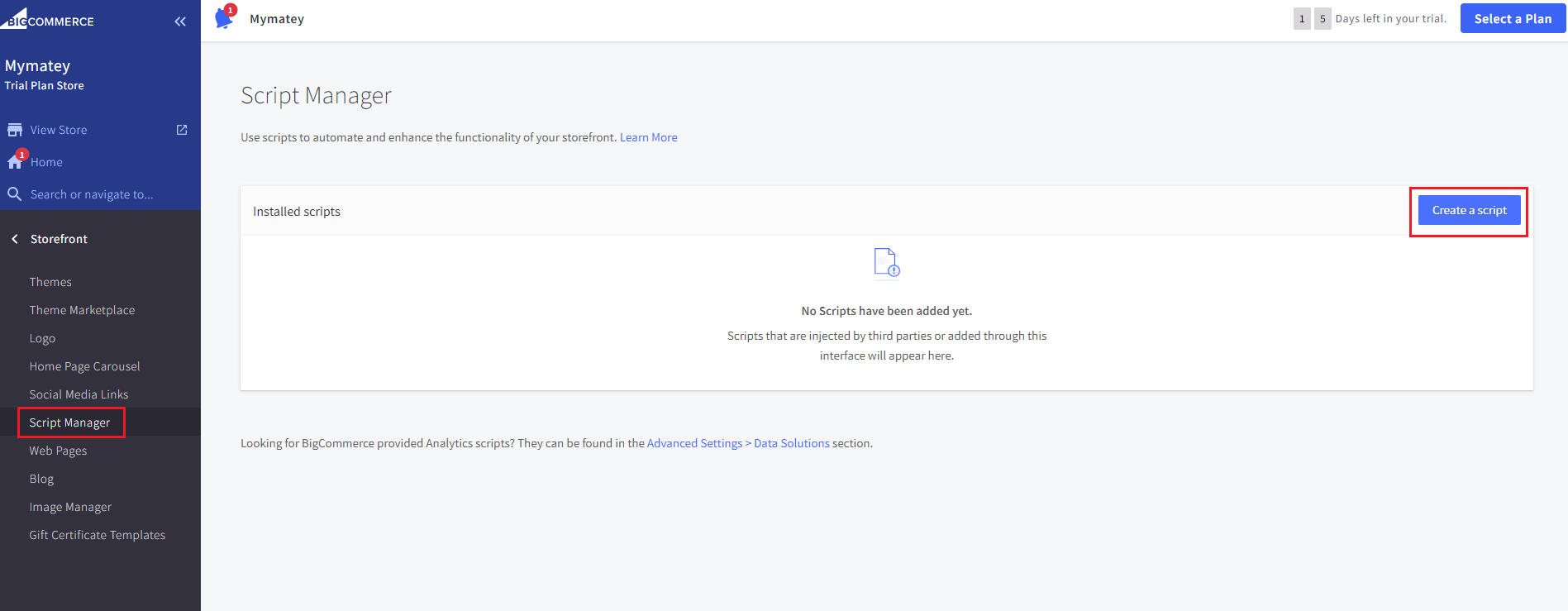This screenshot has width=1568, height=611.
Task: Click the search magnifier icon
Action: tap(15, 194)
